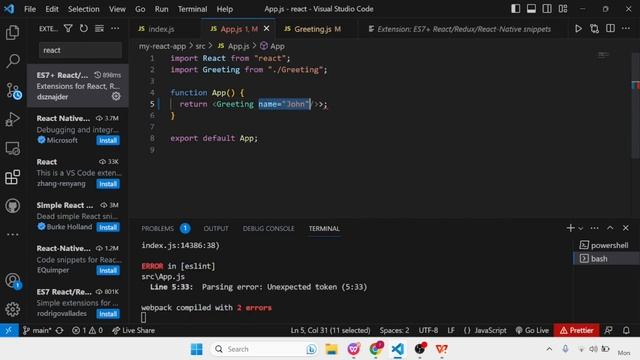Viewport: 640px width, 360px height.
Task: Filter extensions using the funnel icon
Action: point(68,28)
